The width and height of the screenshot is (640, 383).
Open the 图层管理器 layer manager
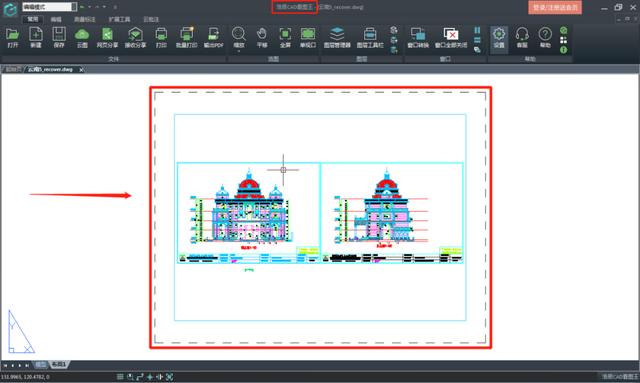337,38
